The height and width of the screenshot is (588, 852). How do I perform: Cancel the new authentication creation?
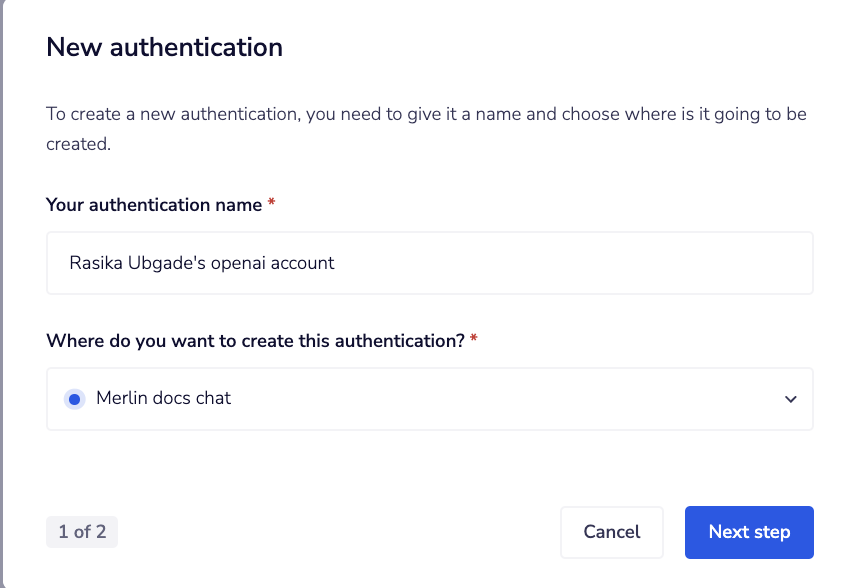(x=611, y=532)
